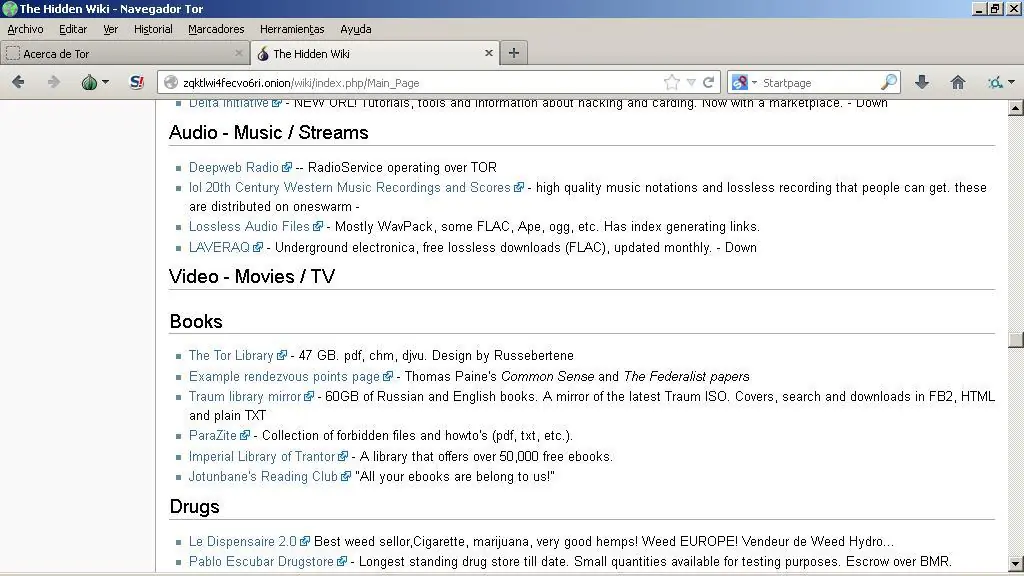Click the forward navigation arrow
This screenshot has width=1024, height=576.
(x=54, y=82)
